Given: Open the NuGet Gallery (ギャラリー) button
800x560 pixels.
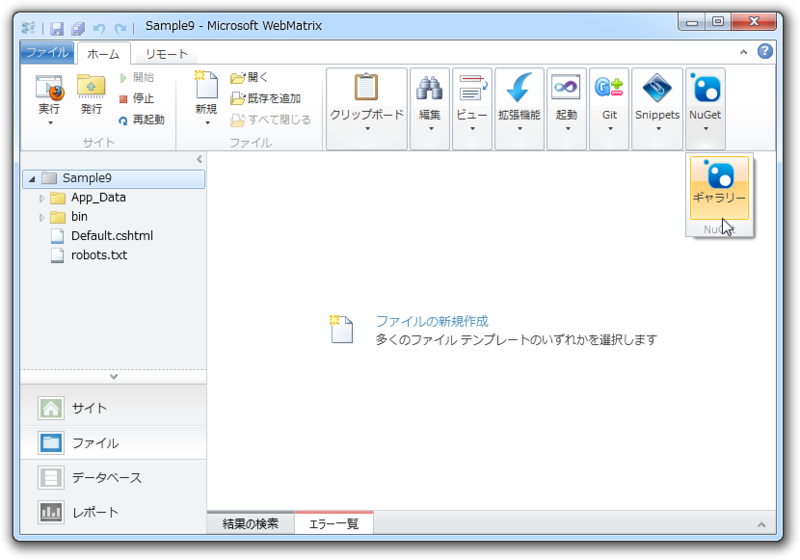Looking at the screenshot, I should [x=719, y=188].
